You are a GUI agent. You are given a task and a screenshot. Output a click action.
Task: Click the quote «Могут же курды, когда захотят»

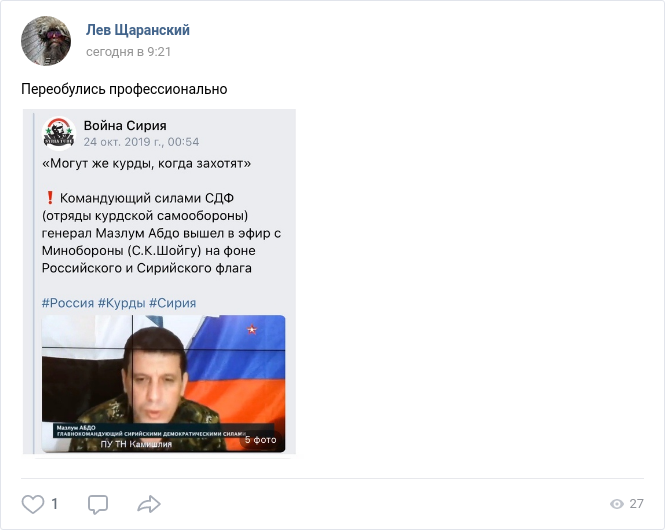click(x=146, y=163)
